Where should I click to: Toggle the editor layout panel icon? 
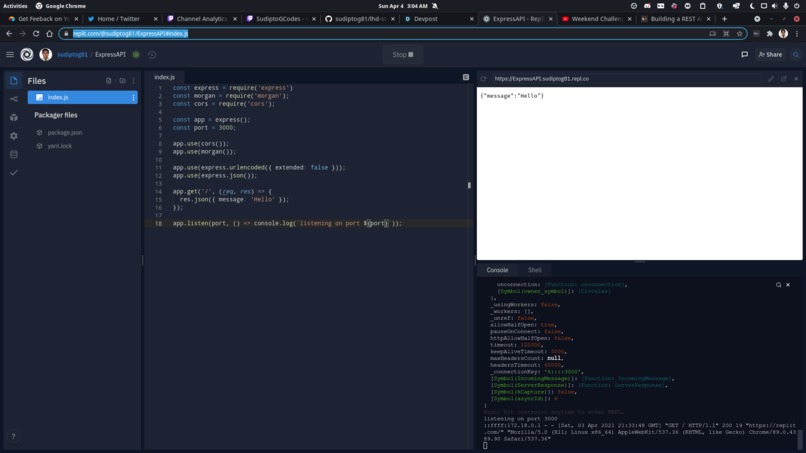[466, 77]
